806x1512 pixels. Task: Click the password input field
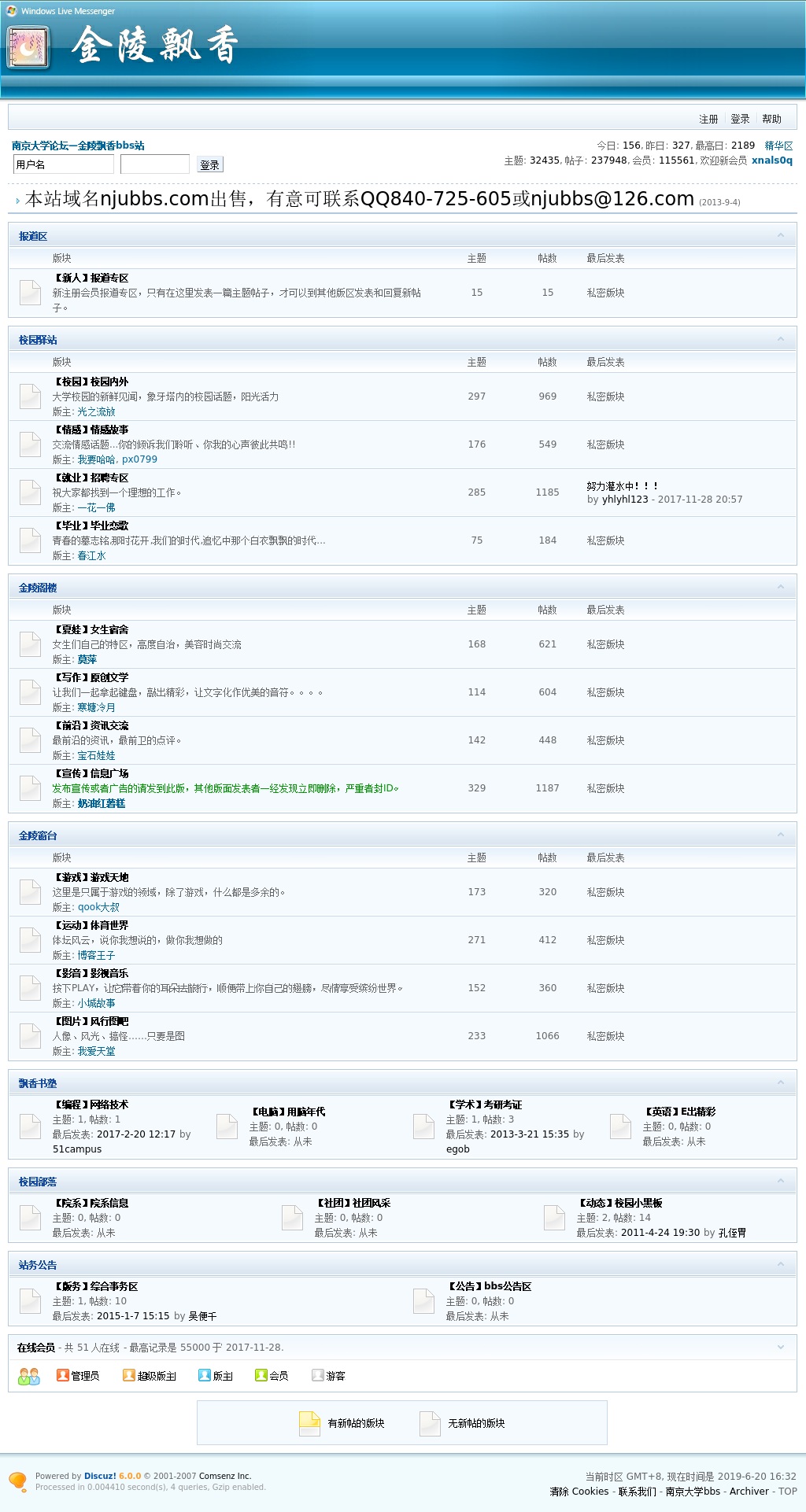click(155, 164)
